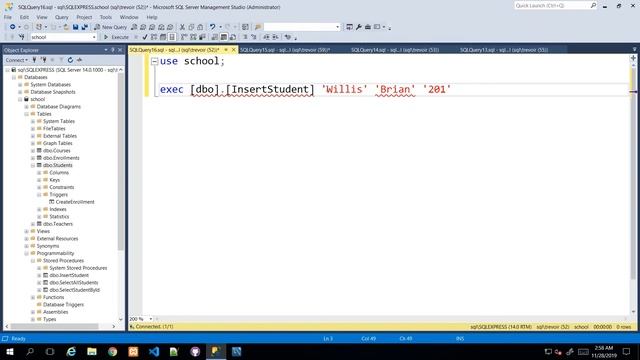
Task: Click the Cut scissors icon
Action: coord(182,27)
